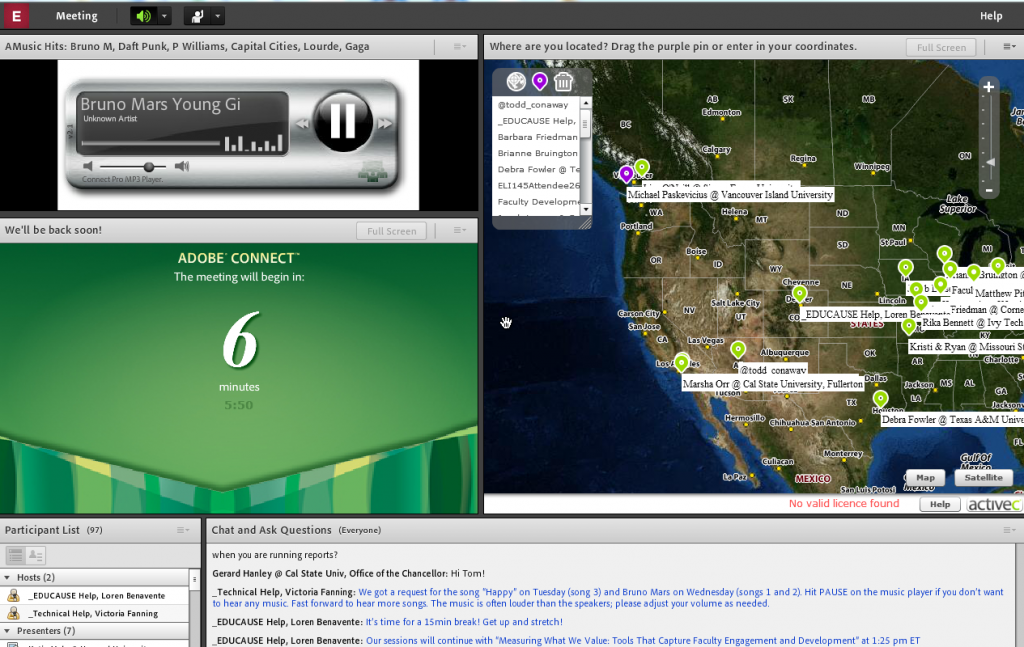Click the Chat and Ask Questions pod title
This screenshot has height=647, width=1024.
click(x=271, y=530)
